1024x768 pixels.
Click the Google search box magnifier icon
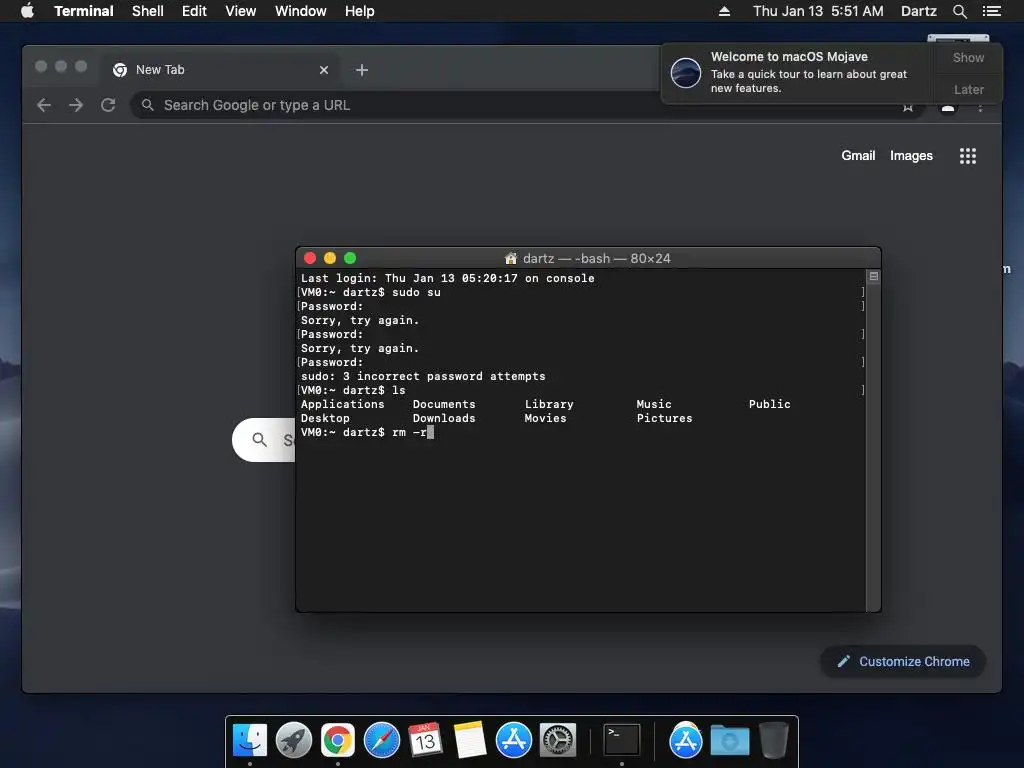click(x=259, y=440)
